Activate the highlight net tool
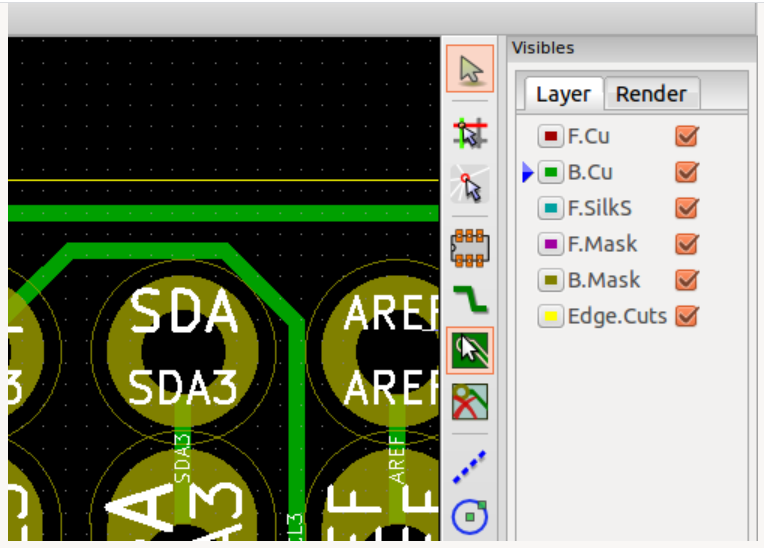This screenshot has width=764, height=548. [470, 132]
